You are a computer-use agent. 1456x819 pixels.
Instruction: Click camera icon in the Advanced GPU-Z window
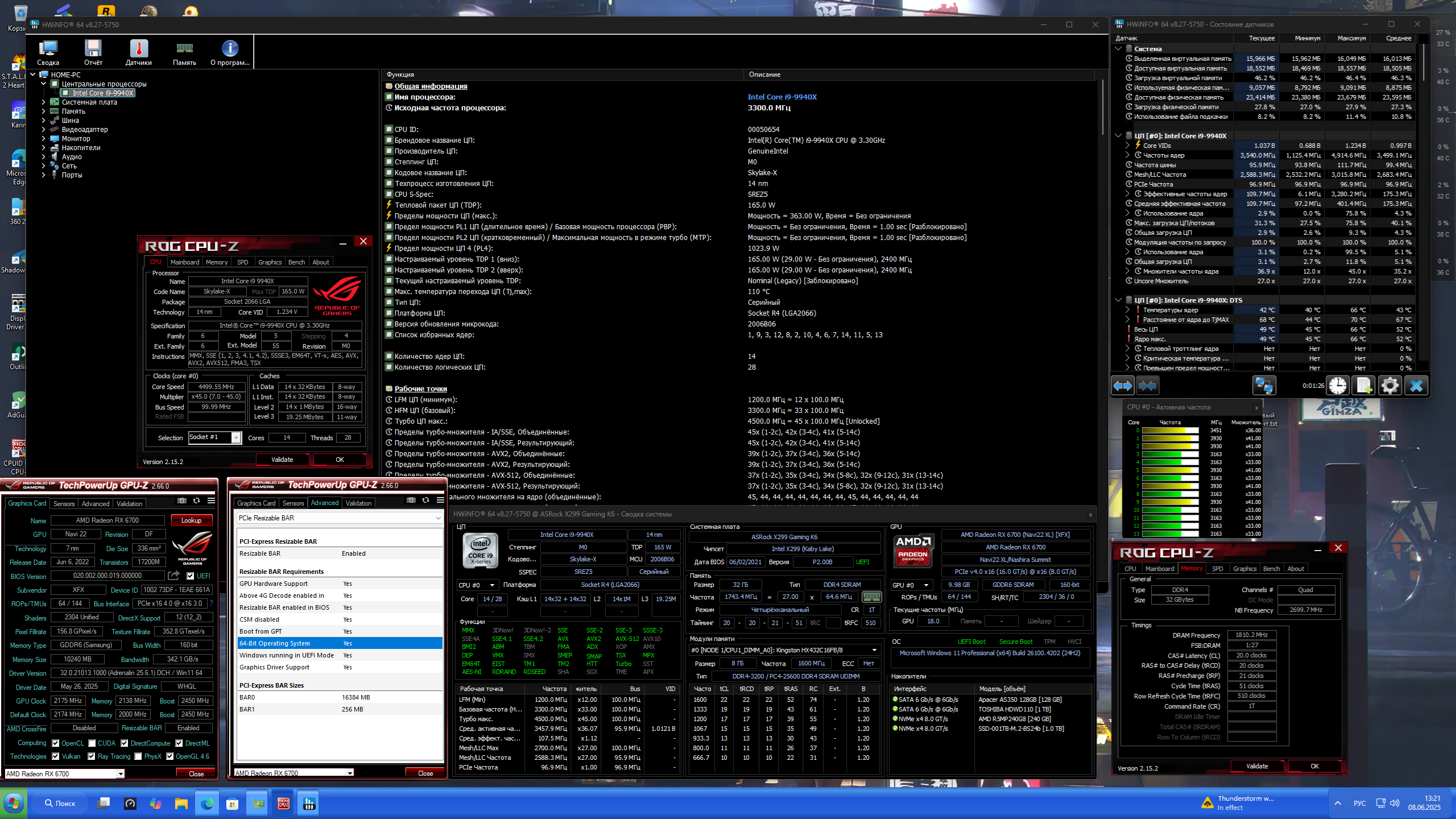[411, 500]
